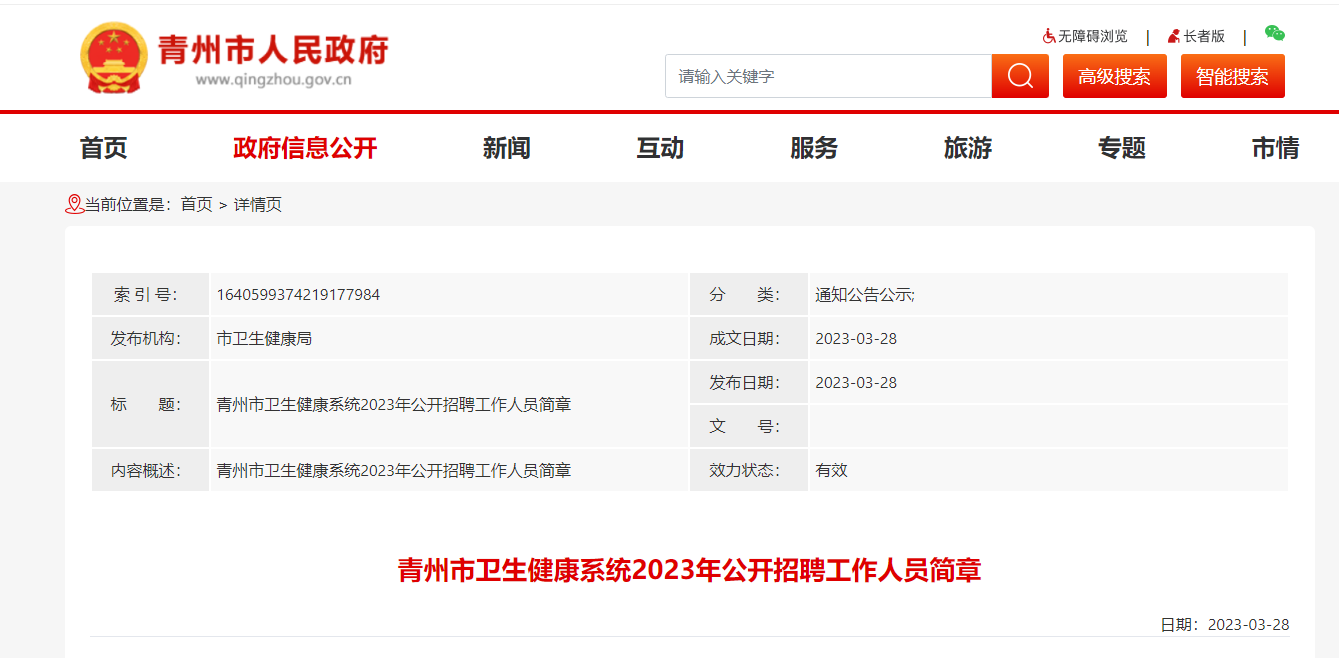Click the red location pin icon
Image resolution: width=1339 pixels, height=658 pixels.
74,204
